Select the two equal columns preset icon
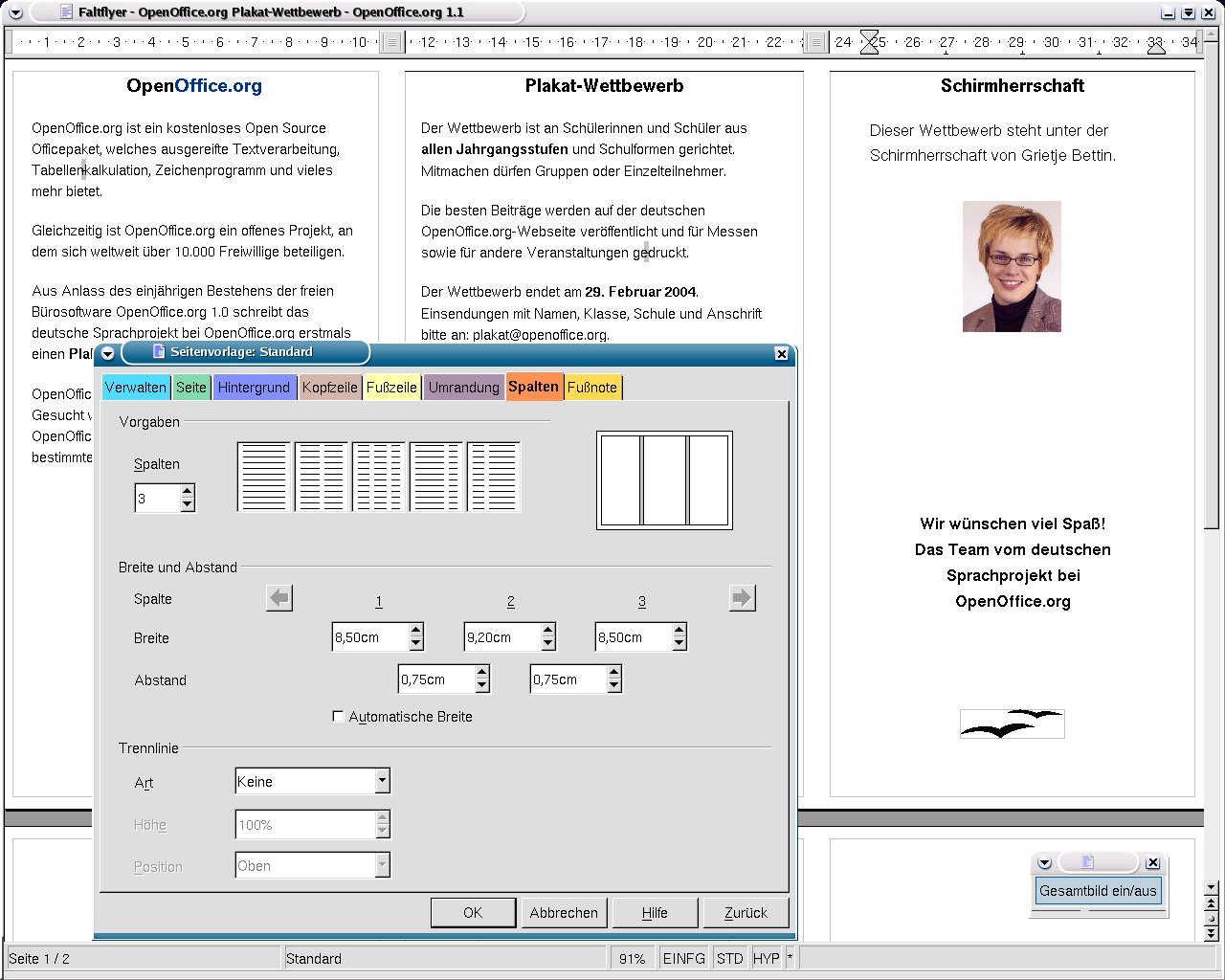The height and width of the screenshot is (980, 1225). pos(322,477)
